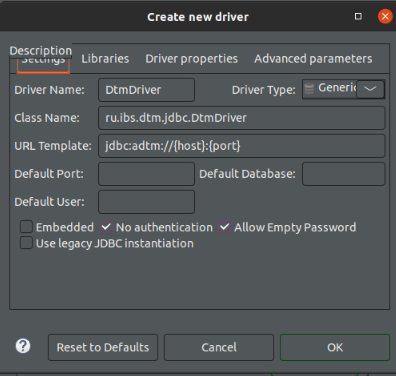Enable Use legacy JDBC instantiation
The width and height of the screenshot is (396, 376).
26,243
